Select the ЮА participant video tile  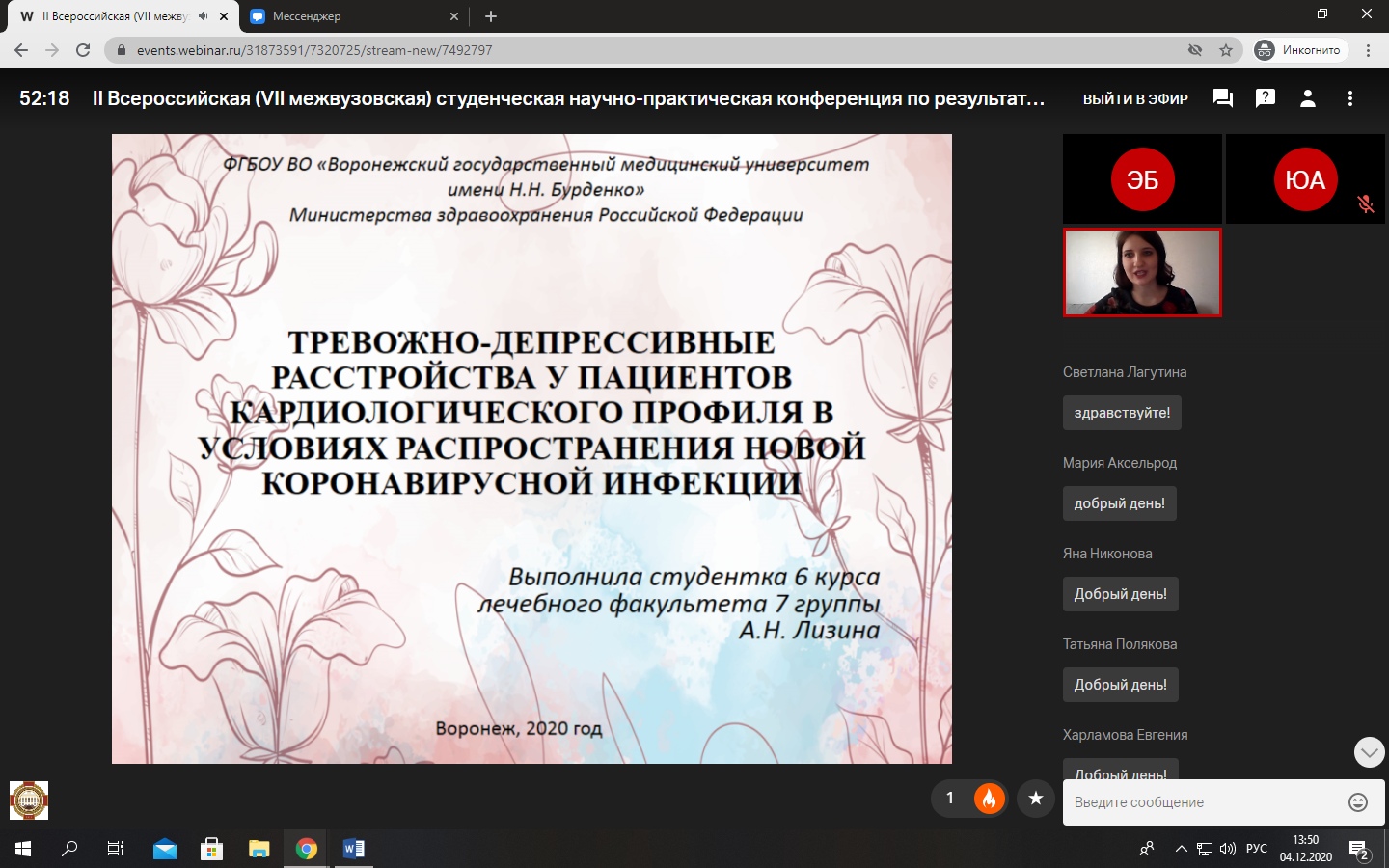point(1305,179)
